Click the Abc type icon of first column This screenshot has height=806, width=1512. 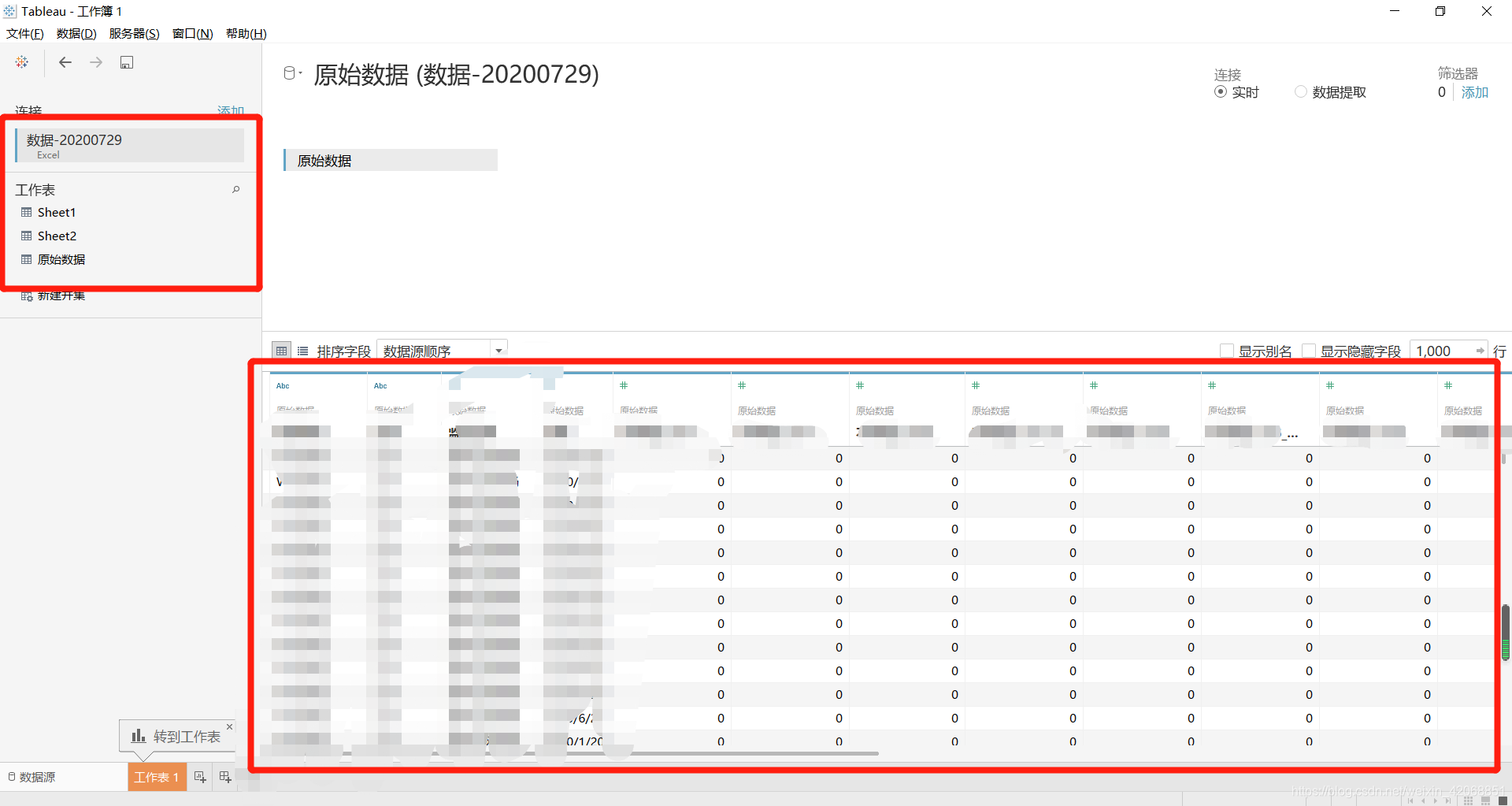pyautogui.click(x=283, y=386)
